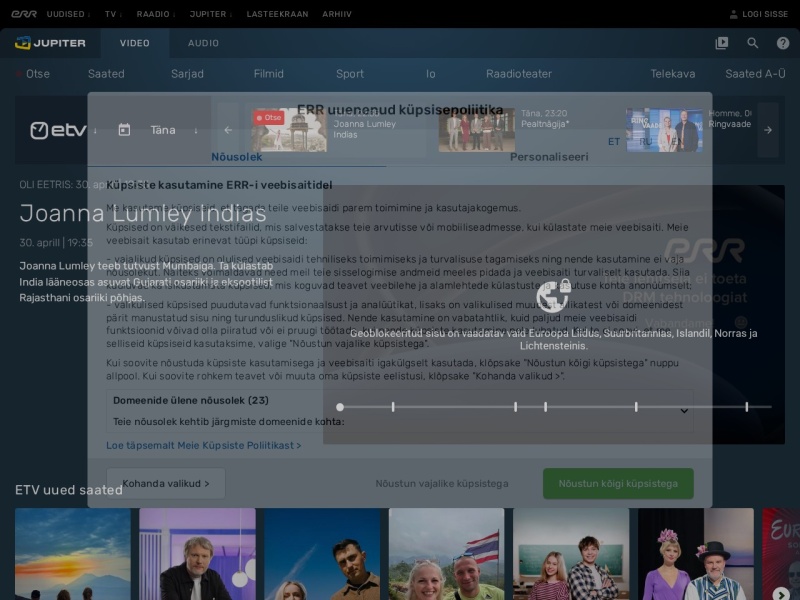Open the Telekava schedule page
The height and width of the screenshot is (600, 800).
coord(672,73)
